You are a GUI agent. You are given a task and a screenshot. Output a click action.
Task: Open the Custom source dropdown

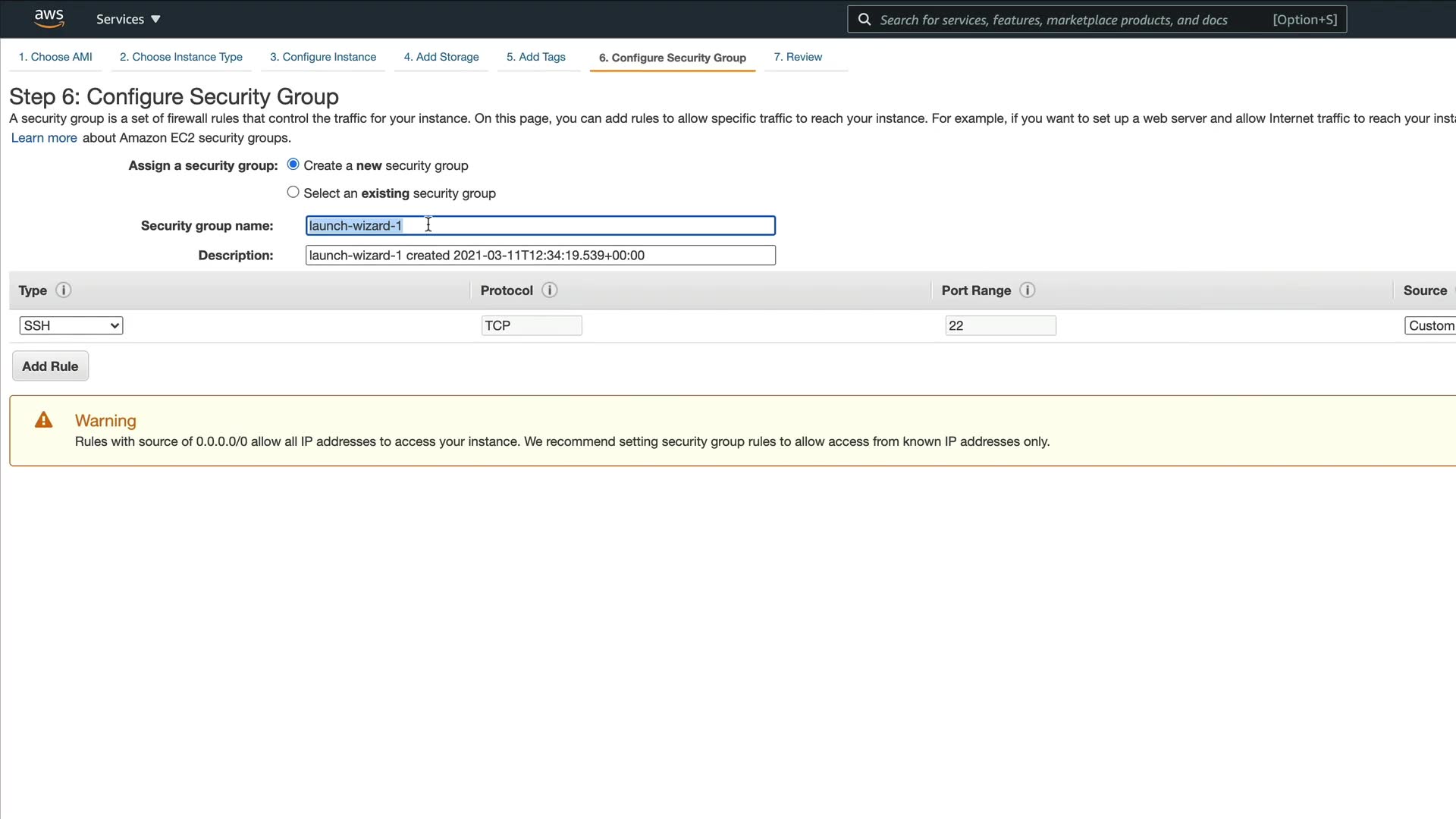pyautogui.click(x=1430, y=325)
